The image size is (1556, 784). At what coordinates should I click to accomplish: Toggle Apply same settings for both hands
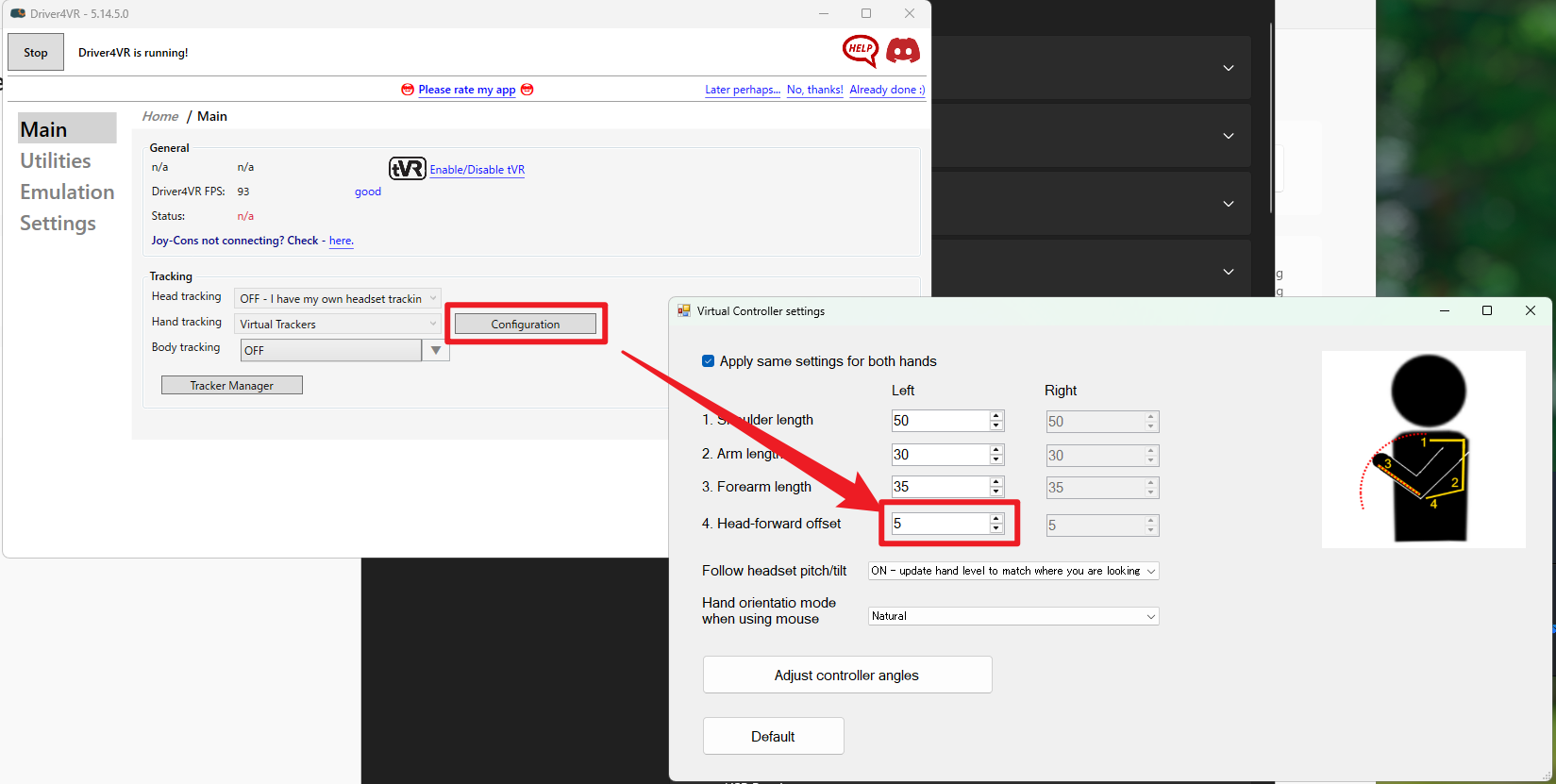(x=709, y=361)
